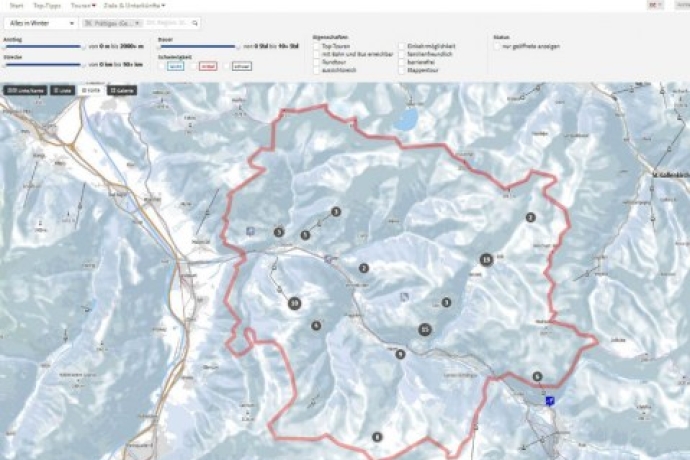This screenshot has height=460, width=690.
Task: Toggle 'nur geöffnete anzeigen' status checkbox
Action: click(499, 46)
